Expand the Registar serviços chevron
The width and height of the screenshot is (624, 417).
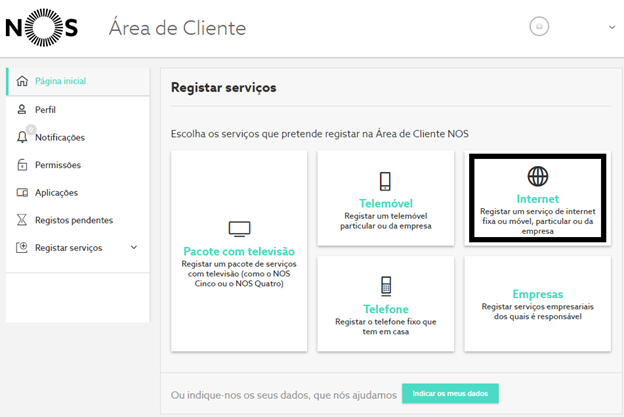click(134, 247)
